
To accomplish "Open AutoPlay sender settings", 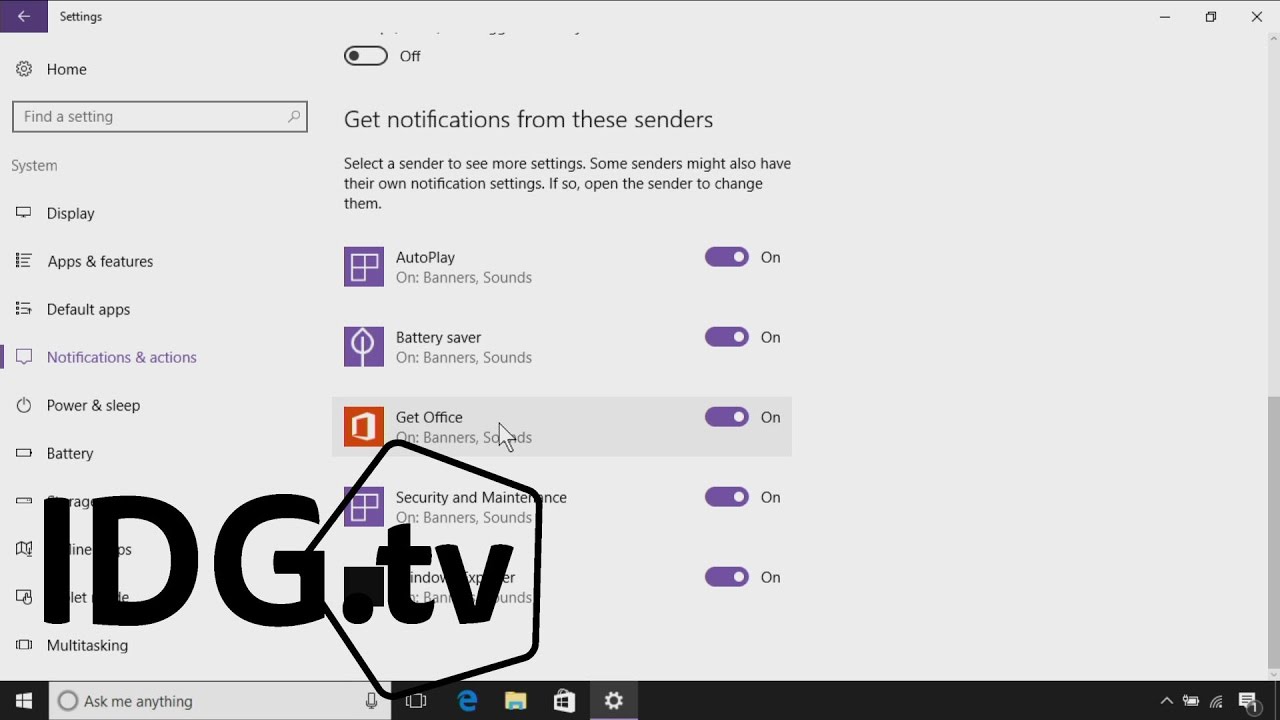I will (562, 267).
